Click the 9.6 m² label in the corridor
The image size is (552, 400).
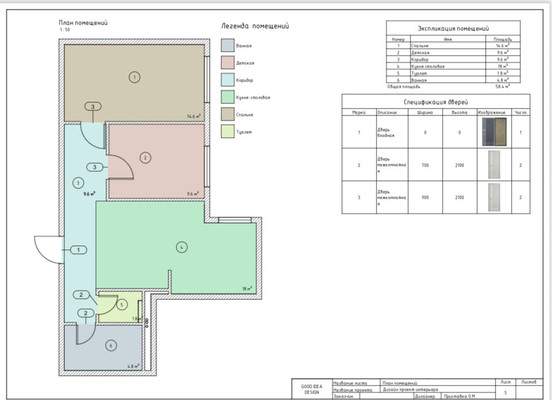coord(89,194)
